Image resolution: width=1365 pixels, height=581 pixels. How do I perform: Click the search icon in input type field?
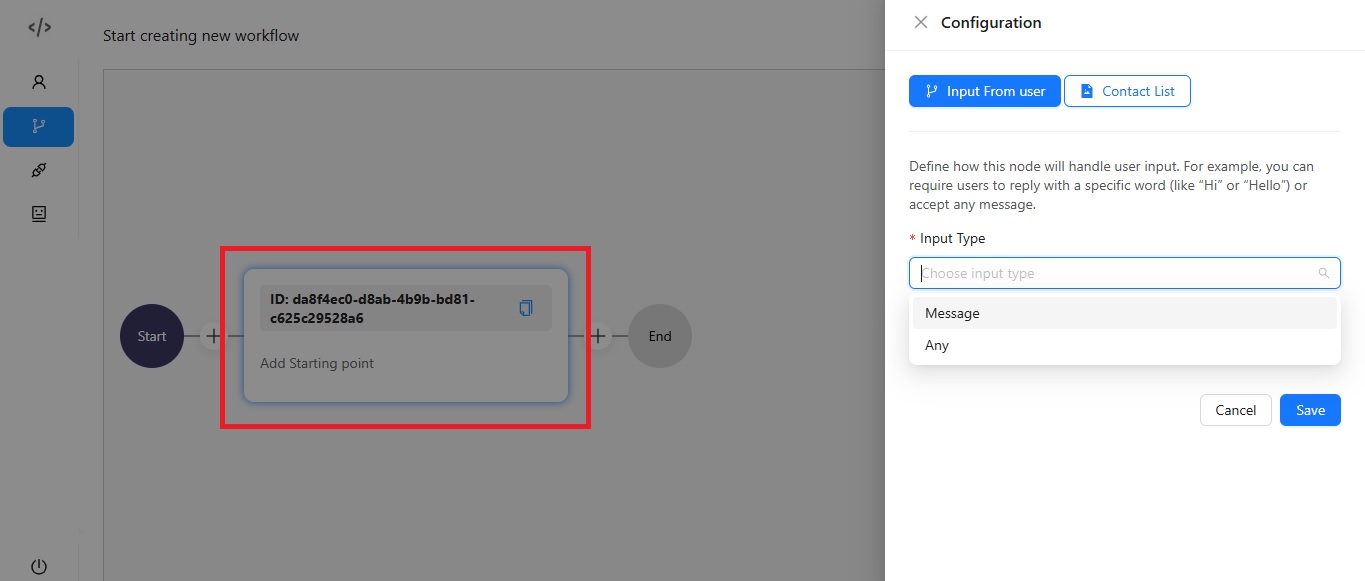[1324, 273]
